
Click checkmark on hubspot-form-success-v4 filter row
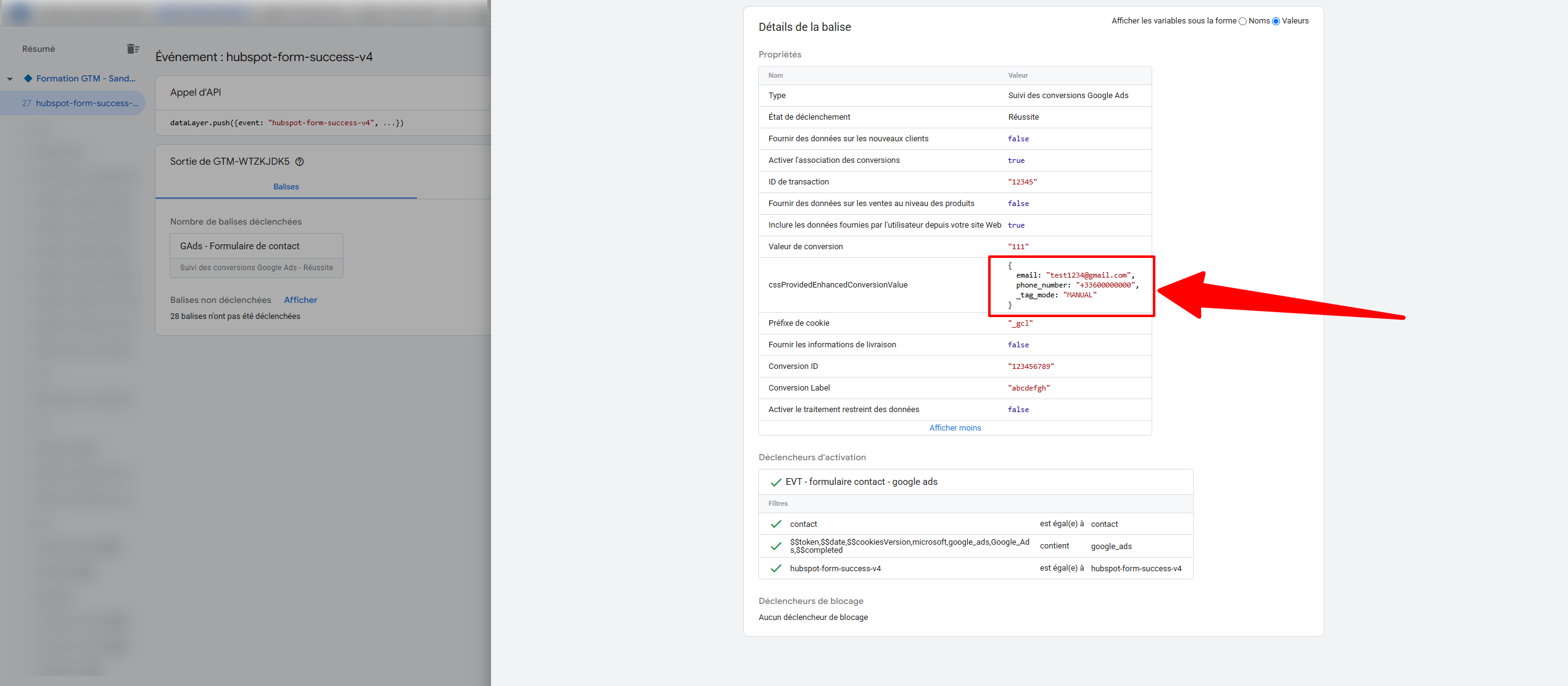pyautogui.click(x=776, y=568)
